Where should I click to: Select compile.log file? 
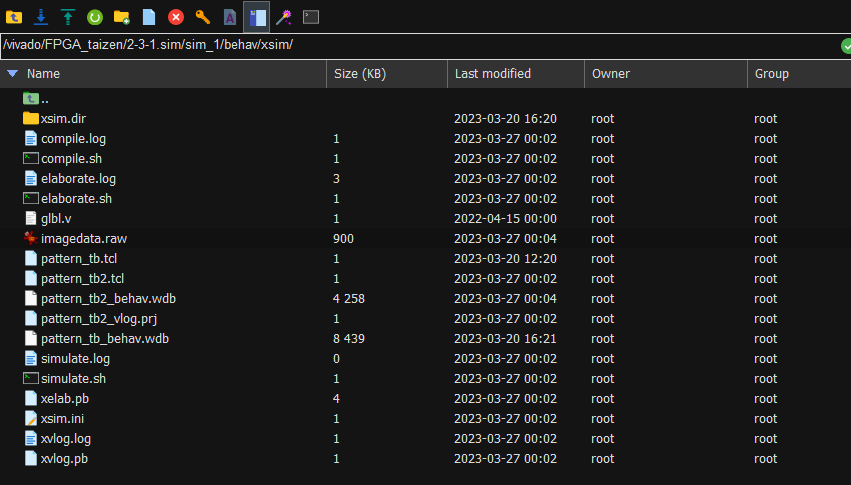tap(426, 138)
